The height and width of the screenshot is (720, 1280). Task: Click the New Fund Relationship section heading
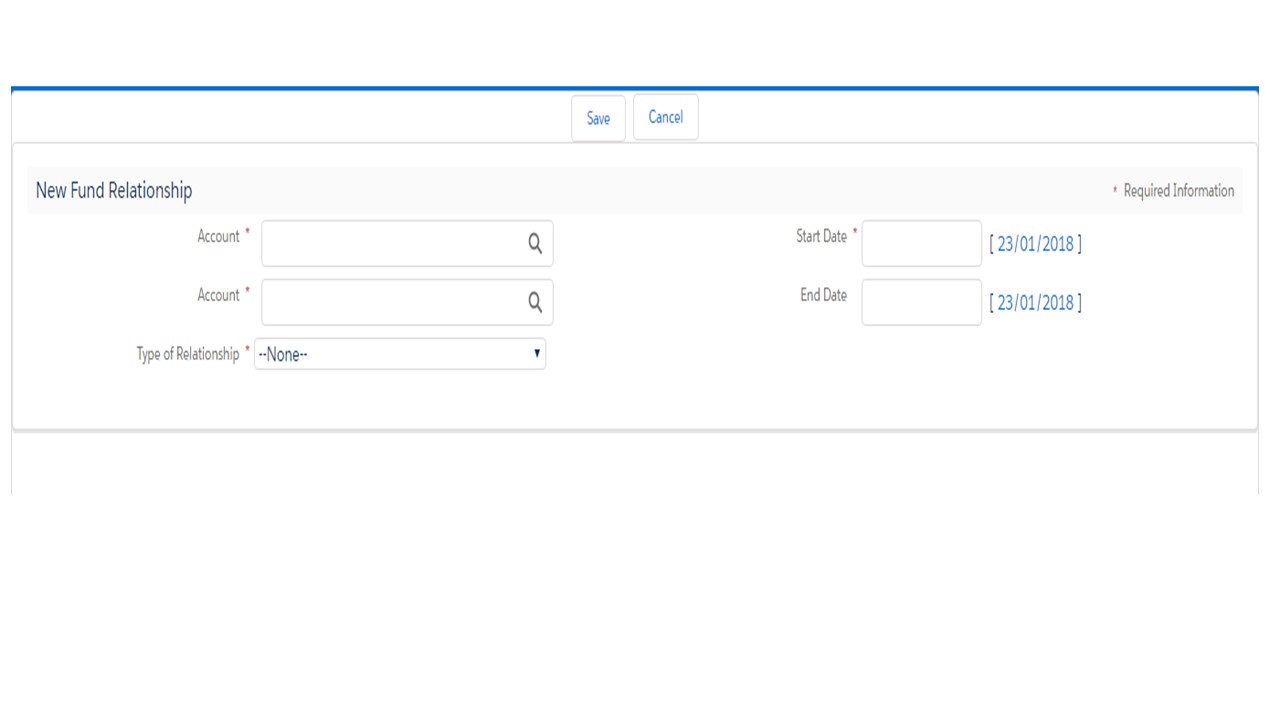click(114, 190)
